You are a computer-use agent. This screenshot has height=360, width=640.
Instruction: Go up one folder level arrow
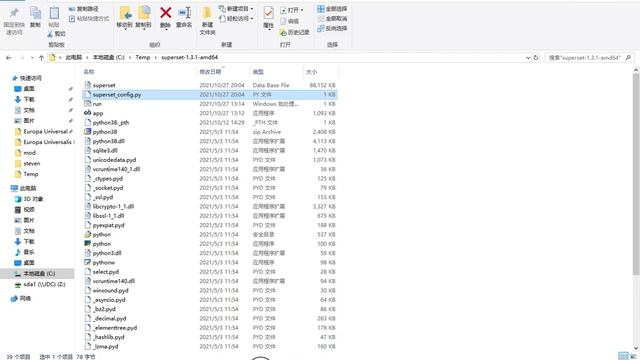click(x=41, y=58)
